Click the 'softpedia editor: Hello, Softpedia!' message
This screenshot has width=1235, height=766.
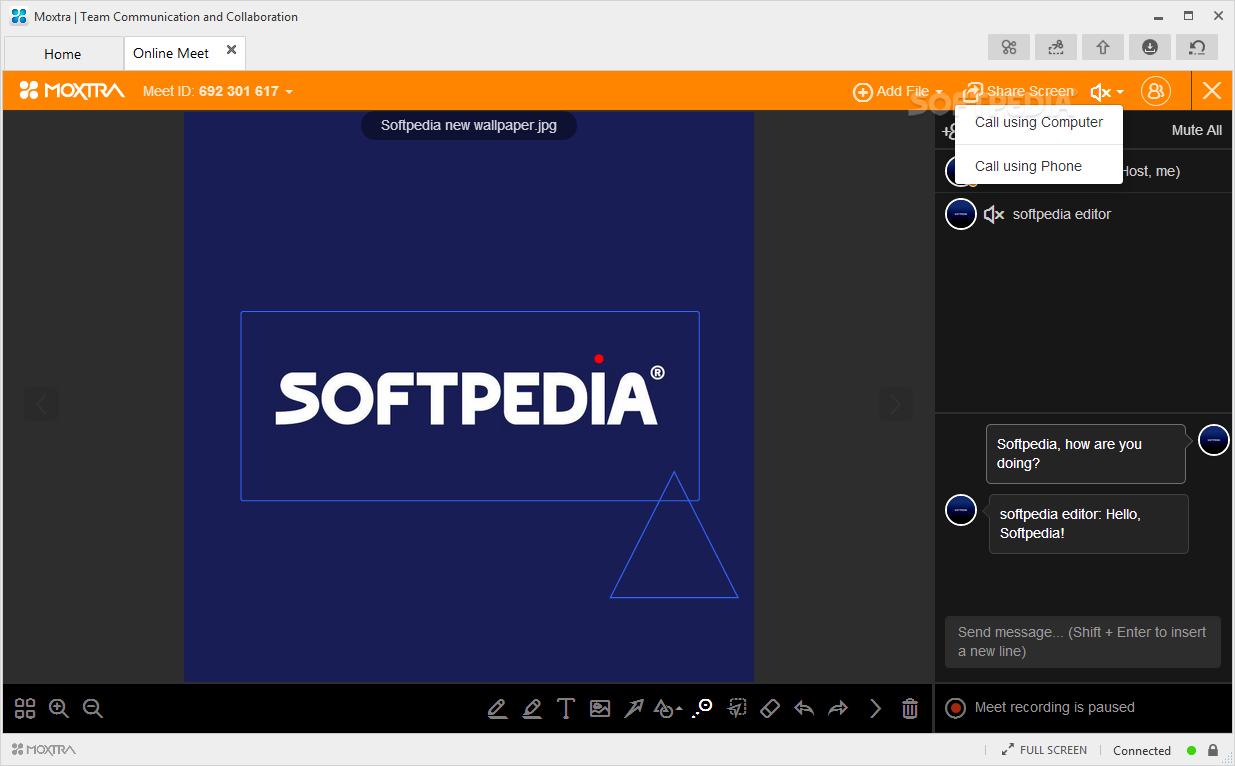click(1088, 524)
